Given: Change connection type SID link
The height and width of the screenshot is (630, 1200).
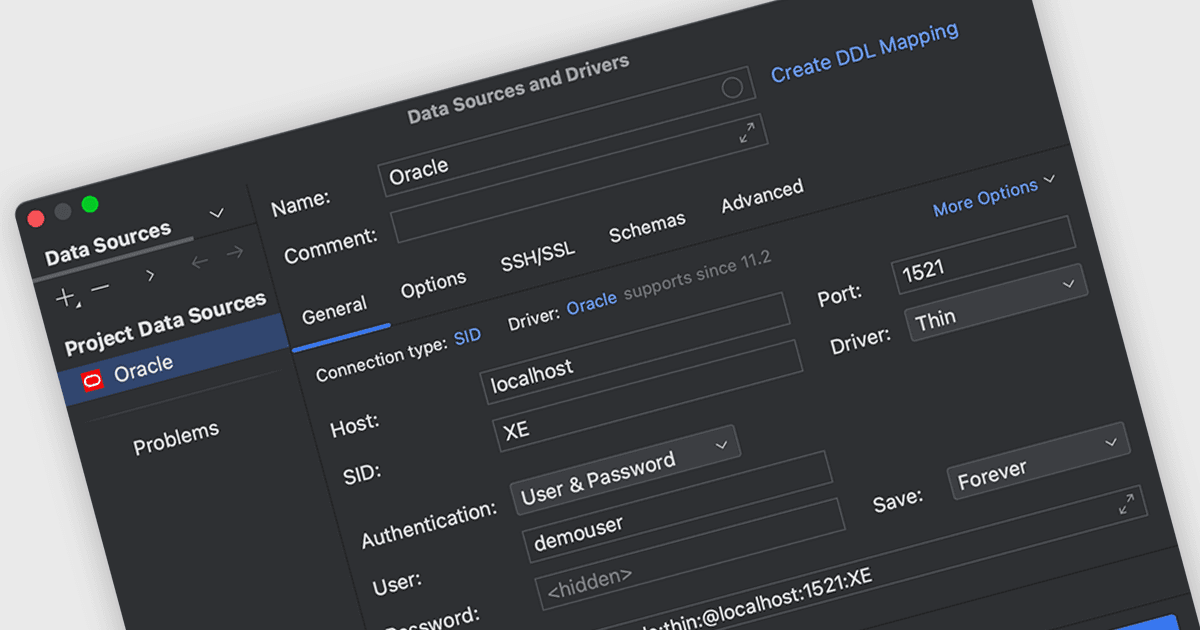Looking at the screenshot, I should click(467, 337).
